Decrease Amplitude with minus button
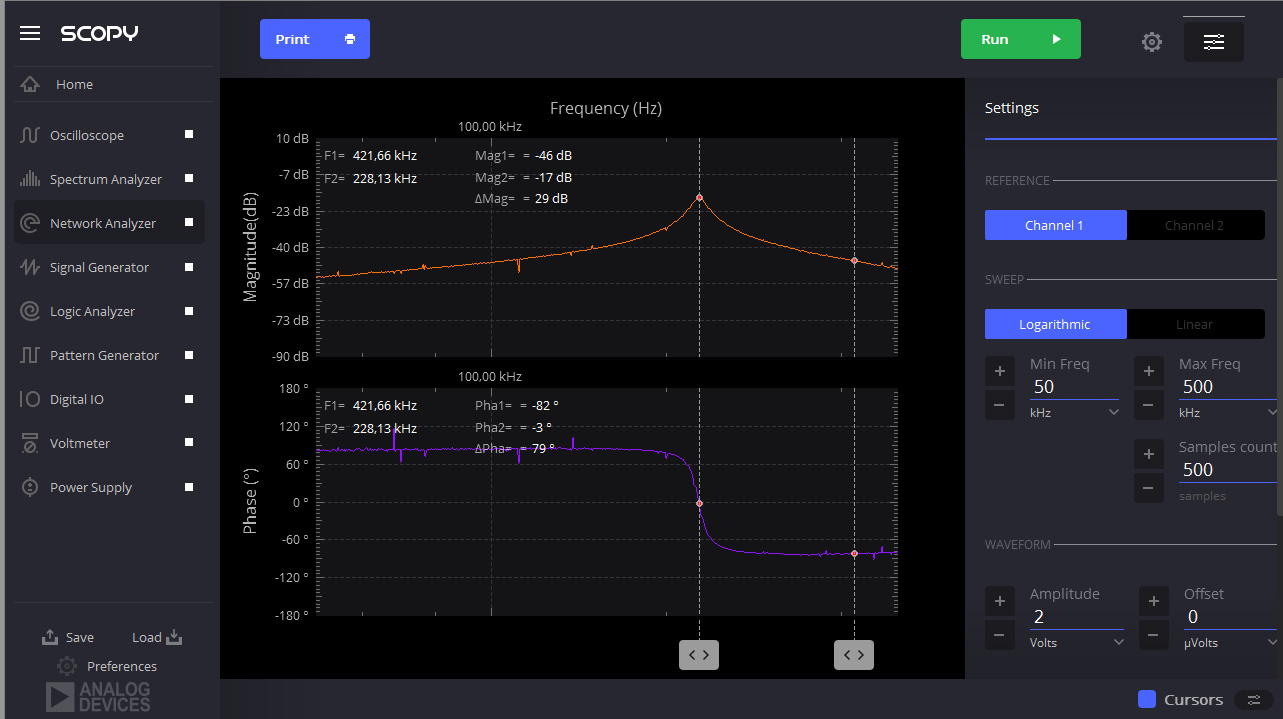This screenshot has height=719, width=1283. pos(1000,635)
